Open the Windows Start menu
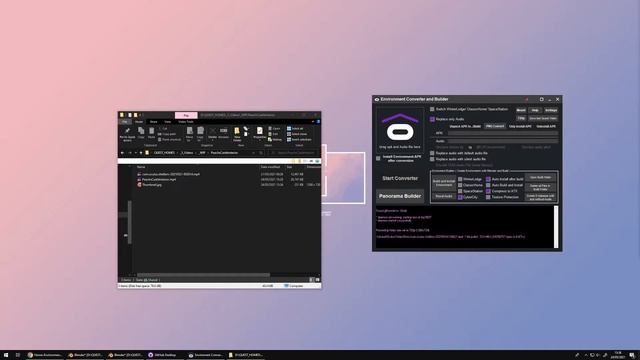 point(6,355)
